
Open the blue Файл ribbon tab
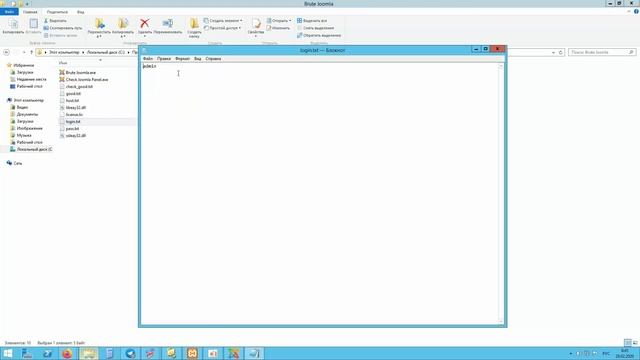tap(9, 12)
